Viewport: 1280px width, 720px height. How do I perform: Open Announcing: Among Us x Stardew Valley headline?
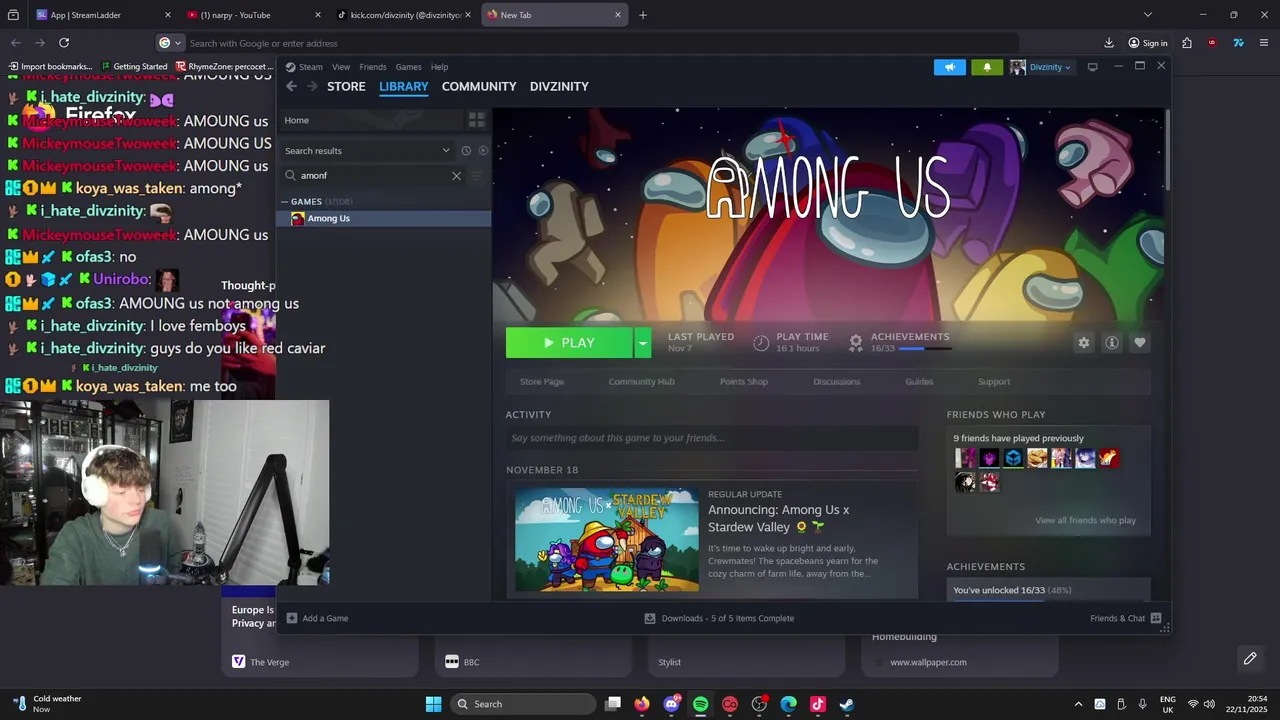(779, 518)
